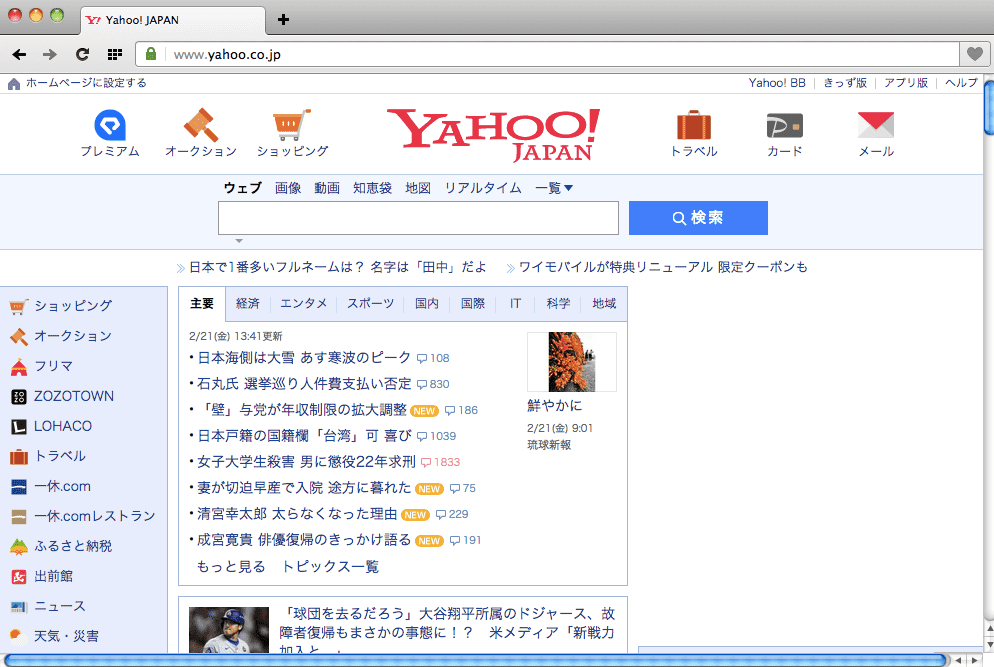Image resolution: width=994 pixels, height=667 pixels.
Task: Open Travel (トラベル) suitcase icon at top
Action: point(694,125)
